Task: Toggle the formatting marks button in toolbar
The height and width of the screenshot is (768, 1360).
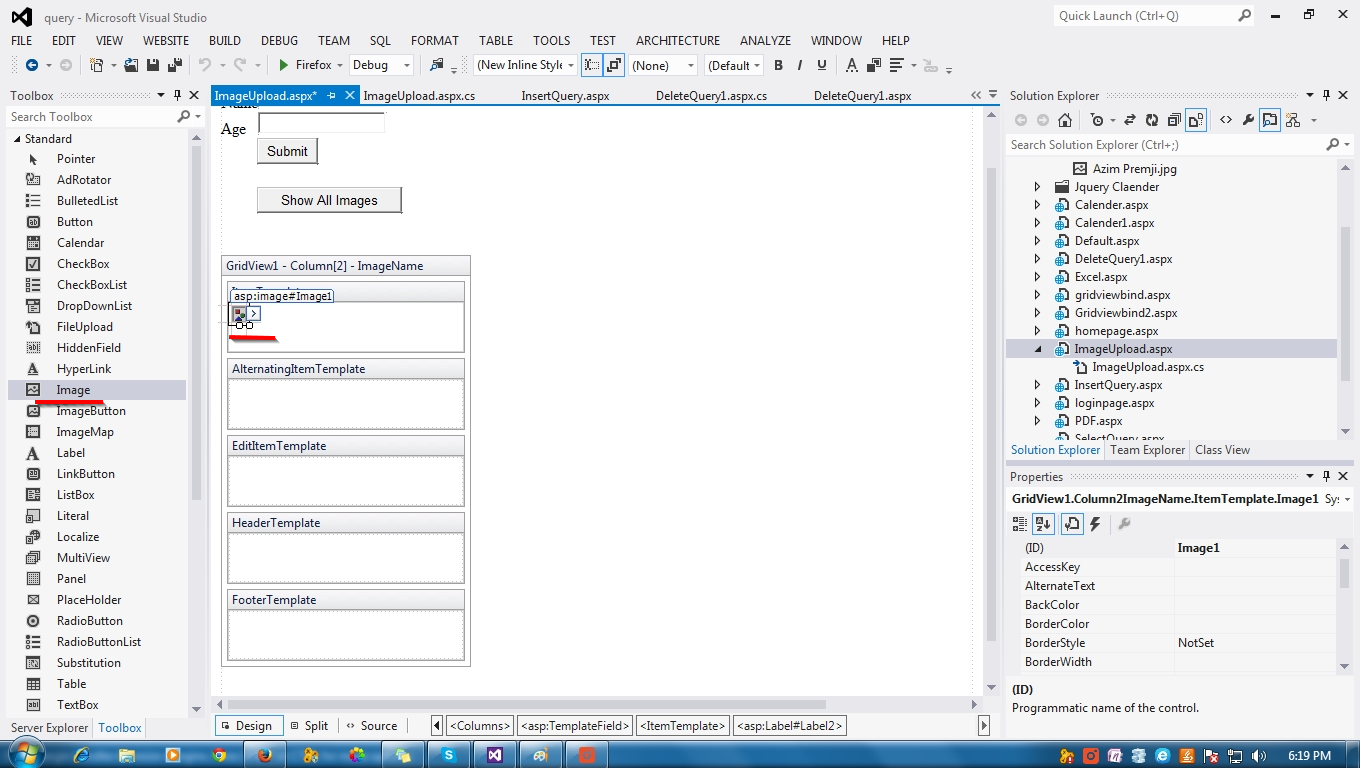Action: (x=614, y=65)
